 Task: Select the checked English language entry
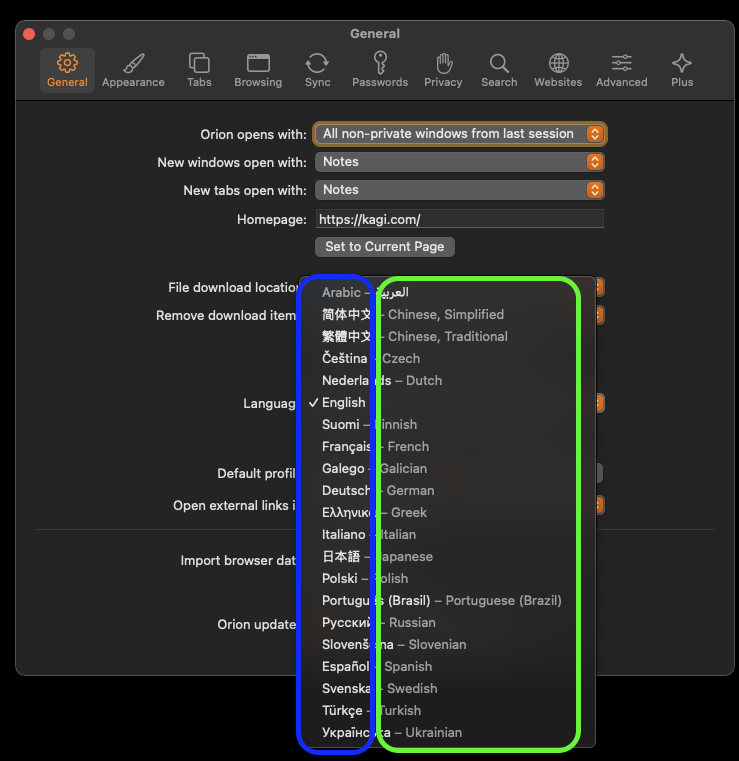(x=344, y=402)
